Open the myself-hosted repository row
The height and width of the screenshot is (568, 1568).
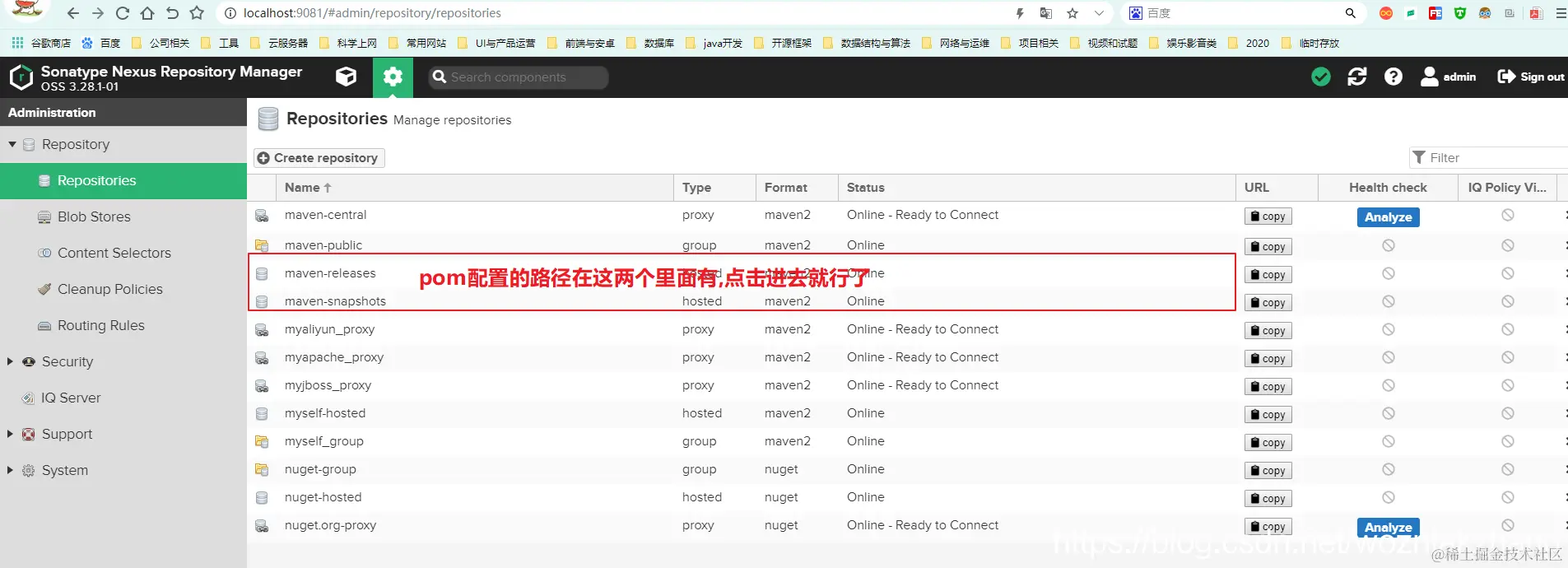coord(907,413)
